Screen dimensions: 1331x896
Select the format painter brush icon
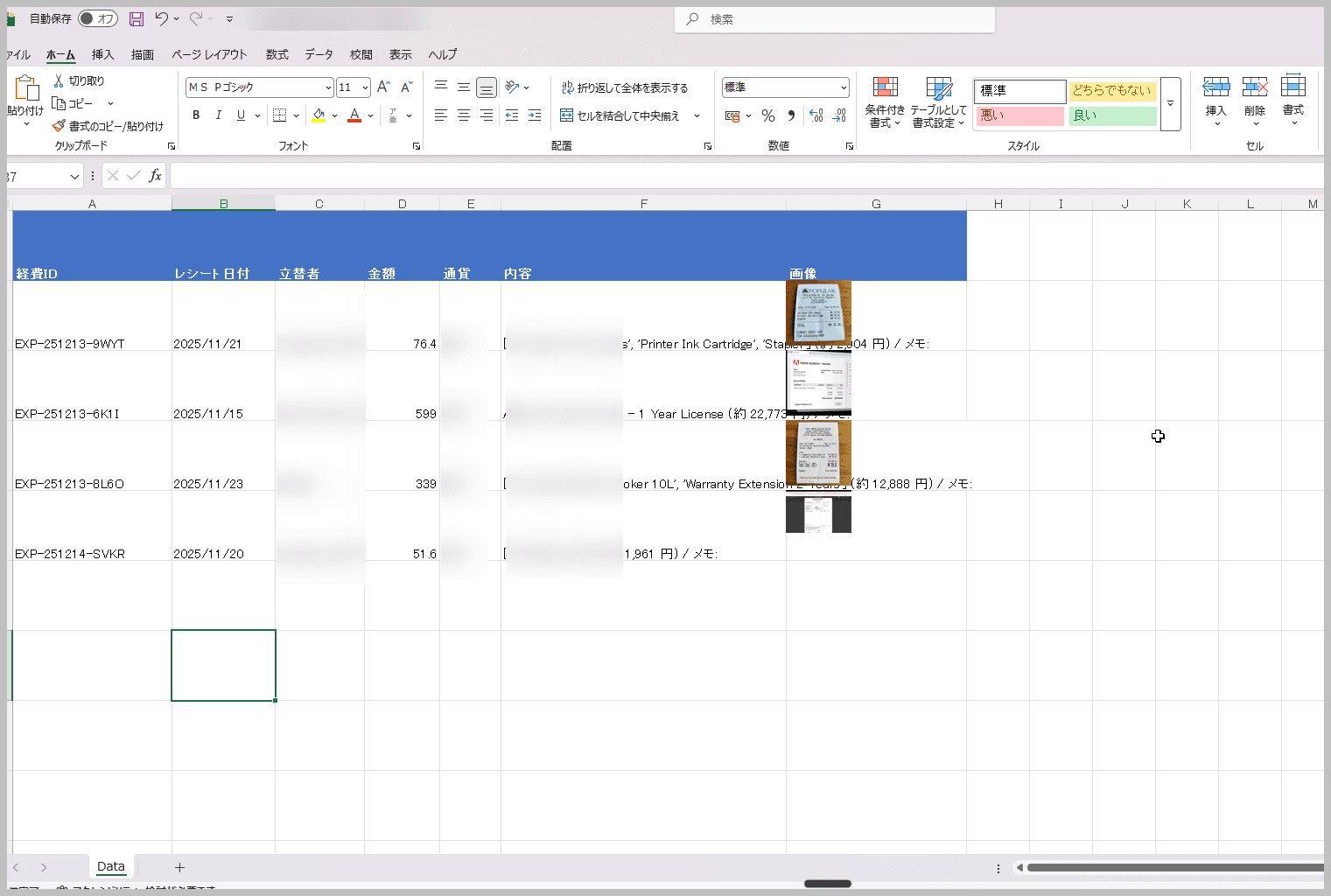59,126
